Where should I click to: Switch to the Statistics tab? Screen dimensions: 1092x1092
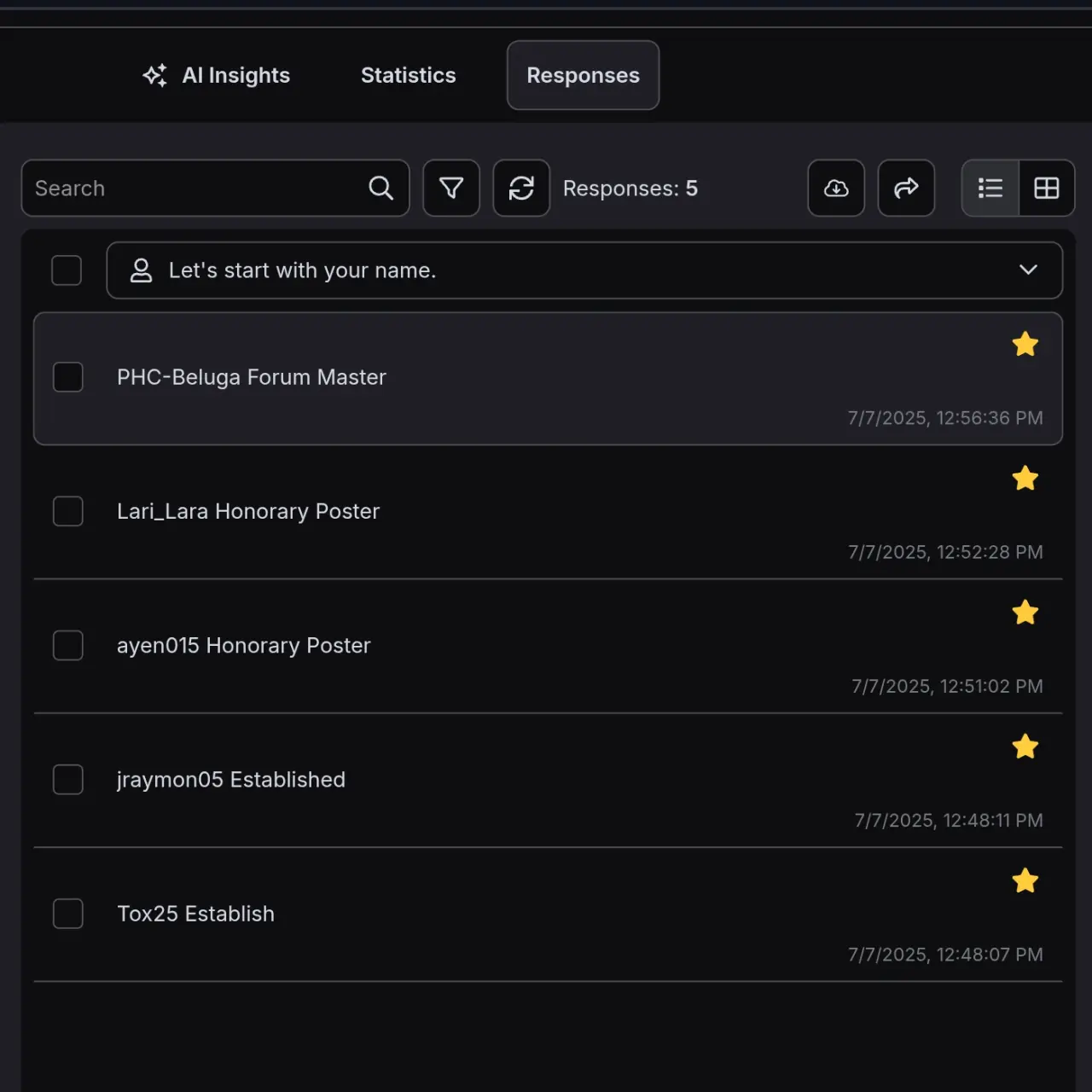pos(409,75)
